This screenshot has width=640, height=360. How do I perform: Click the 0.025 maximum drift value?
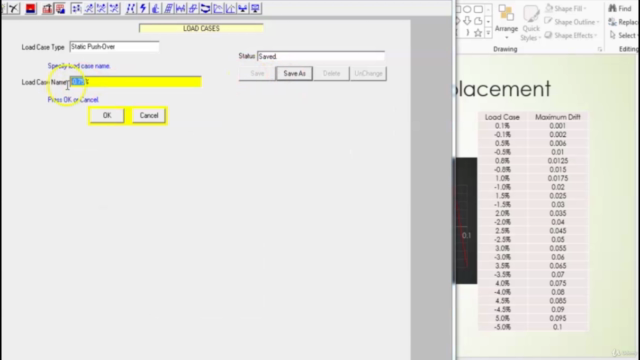558,196
